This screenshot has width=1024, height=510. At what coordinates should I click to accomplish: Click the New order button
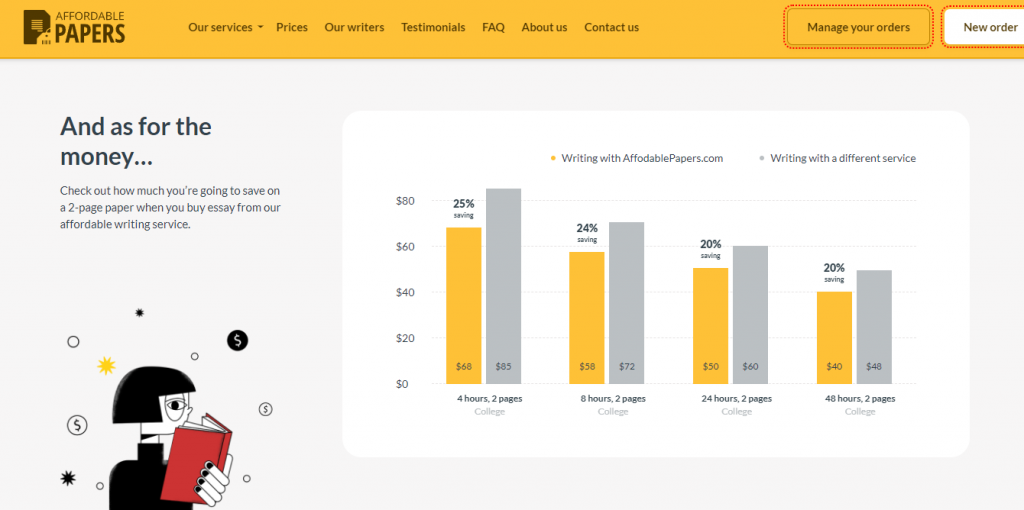985,27
